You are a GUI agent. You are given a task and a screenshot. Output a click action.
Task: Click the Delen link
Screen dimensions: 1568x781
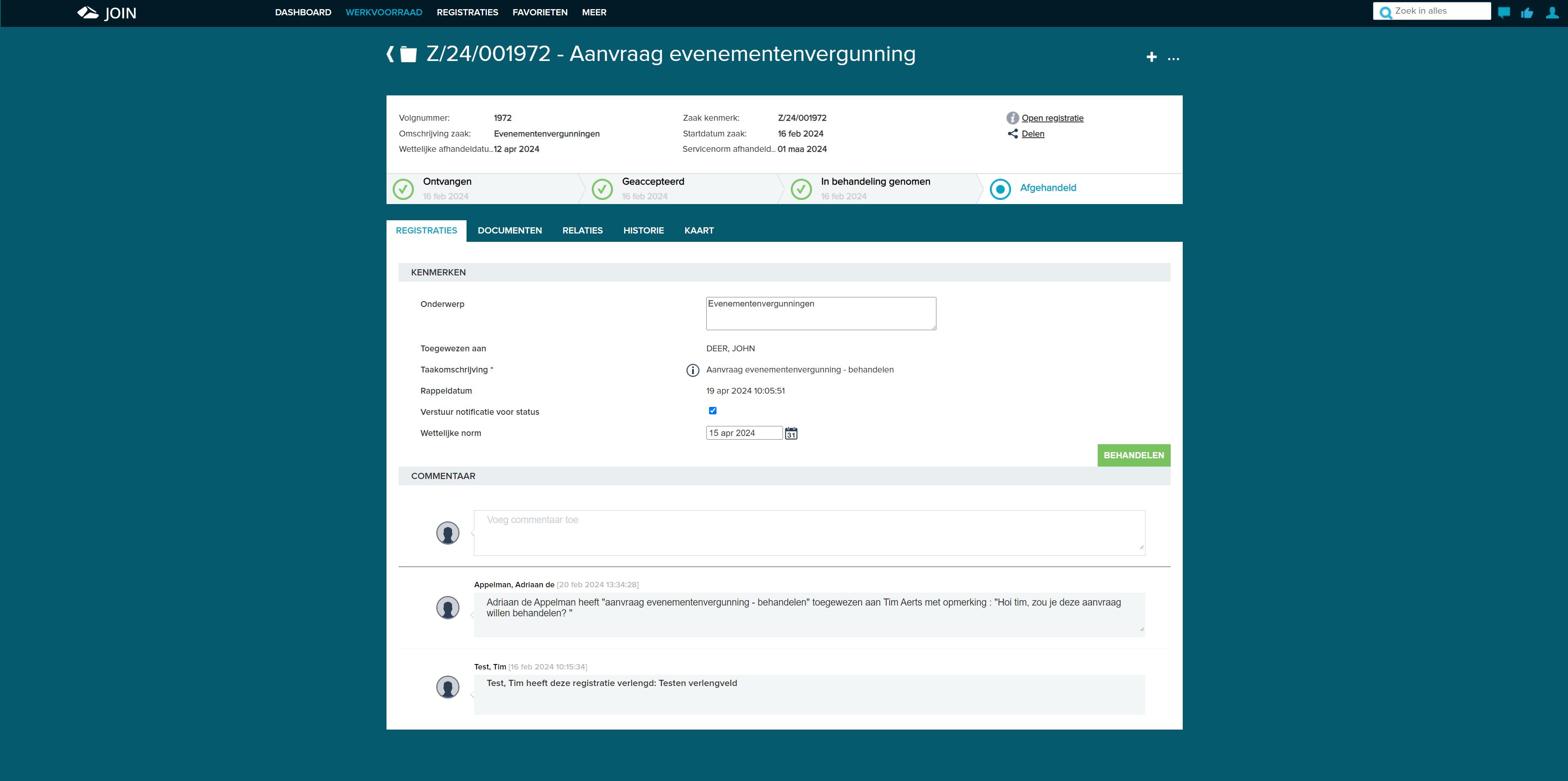[x=1032, y=134]
